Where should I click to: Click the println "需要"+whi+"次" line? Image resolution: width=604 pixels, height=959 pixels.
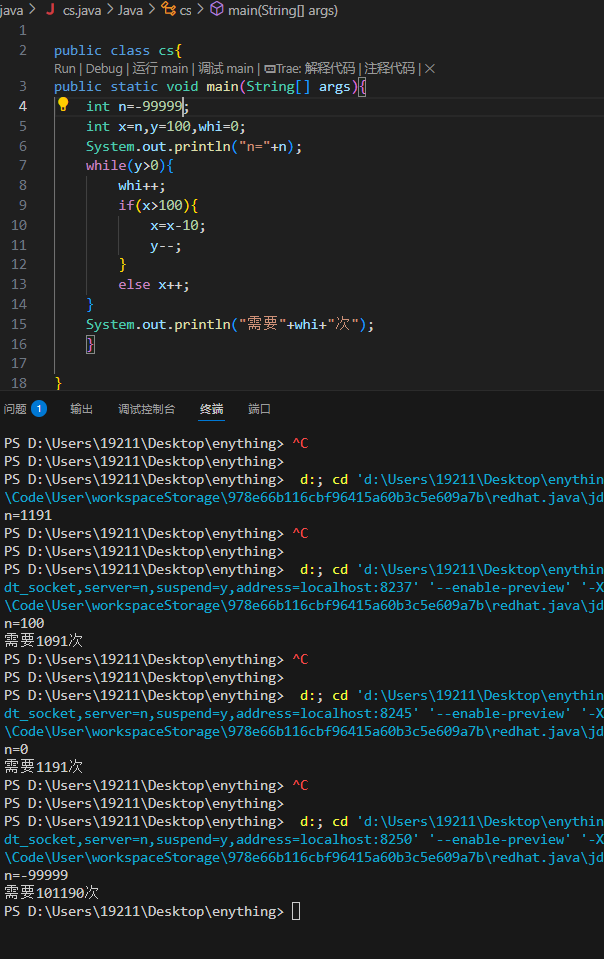[230, 324]
